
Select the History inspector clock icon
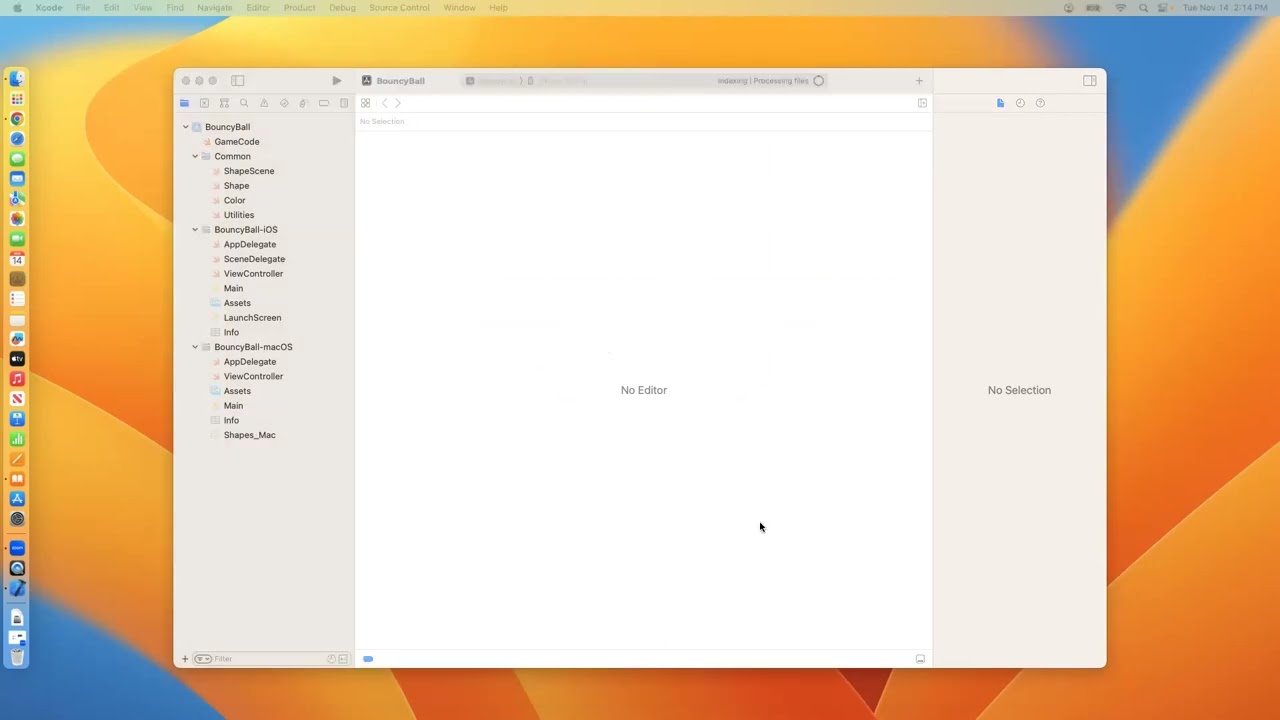[1020, 103]
